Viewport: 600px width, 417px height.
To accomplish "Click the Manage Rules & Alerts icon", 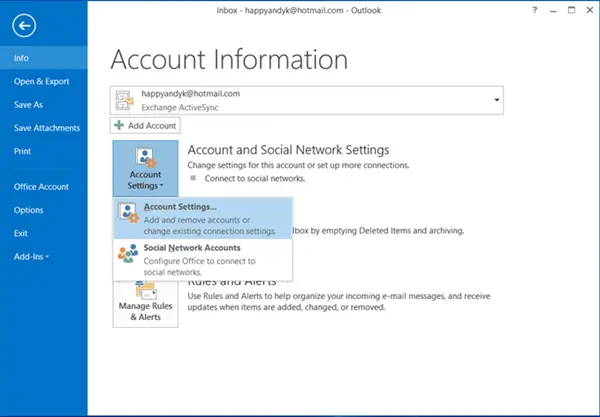I will [x=145, y=290].
